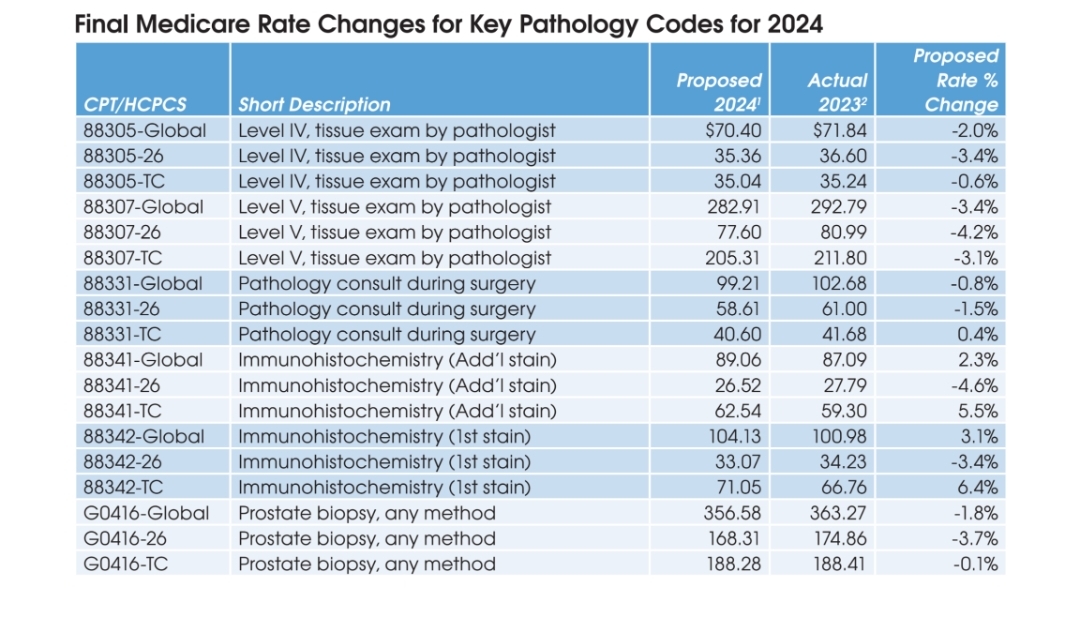Select the G0416-Global code cell
Screen dimensions: 1080x632
pos(146,513)
